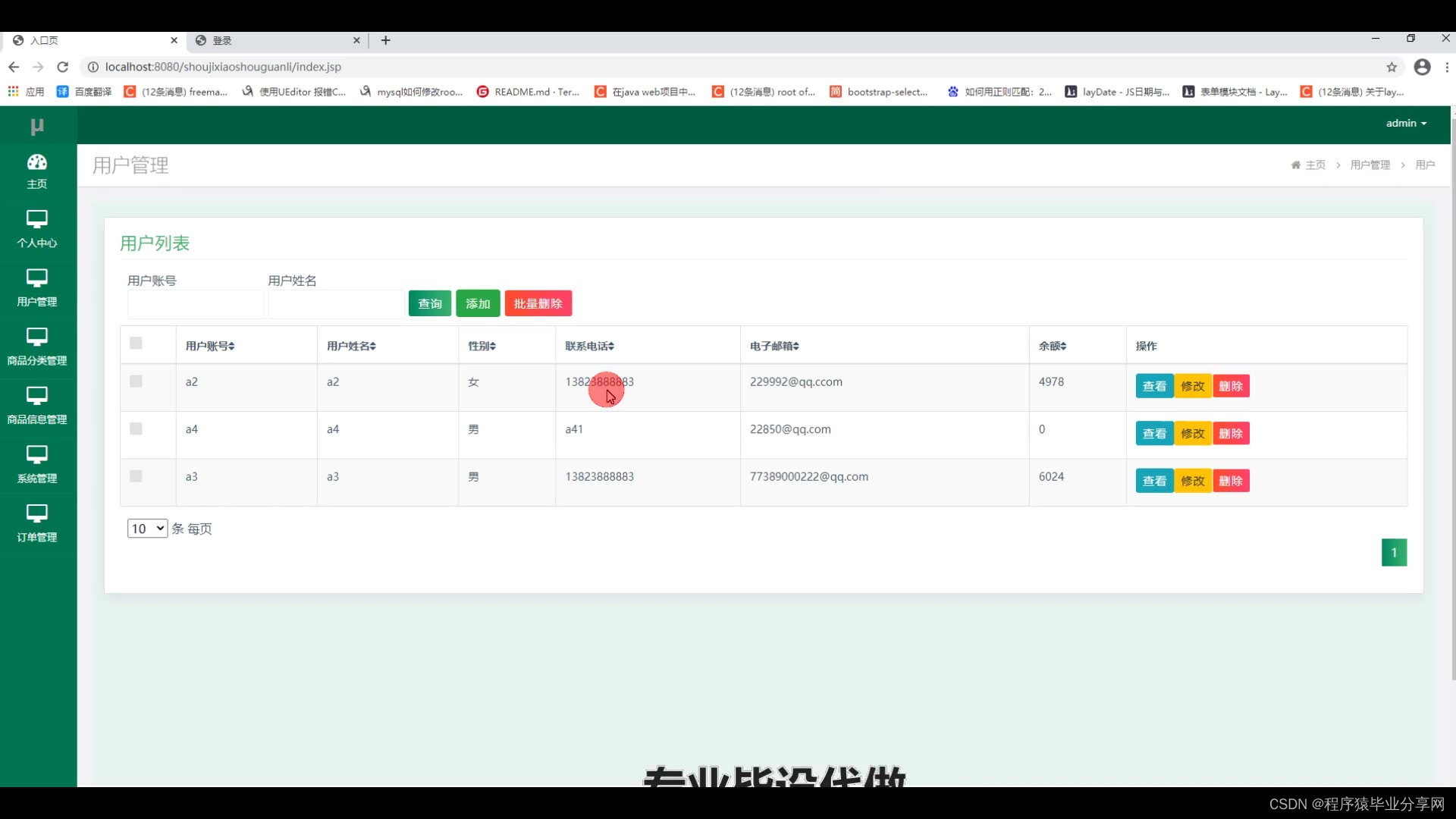Tick the checkbox for user a2

pyautogui.click(x=136, y=381)
